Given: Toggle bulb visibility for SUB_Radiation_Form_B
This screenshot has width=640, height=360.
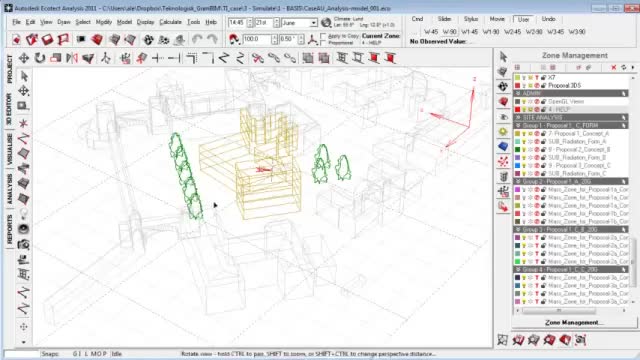Looking at the screenshot, I should 524,158.
